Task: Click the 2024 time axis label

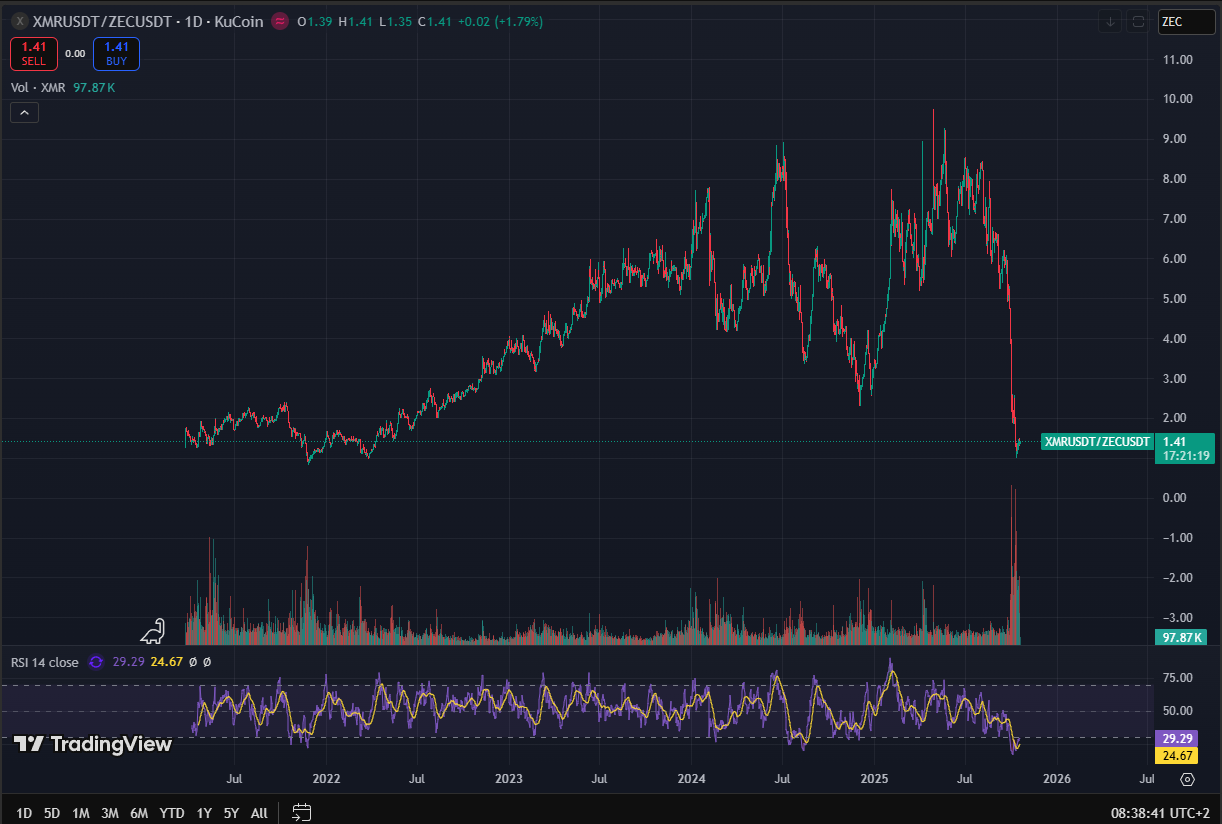Action: coord(692,779)
